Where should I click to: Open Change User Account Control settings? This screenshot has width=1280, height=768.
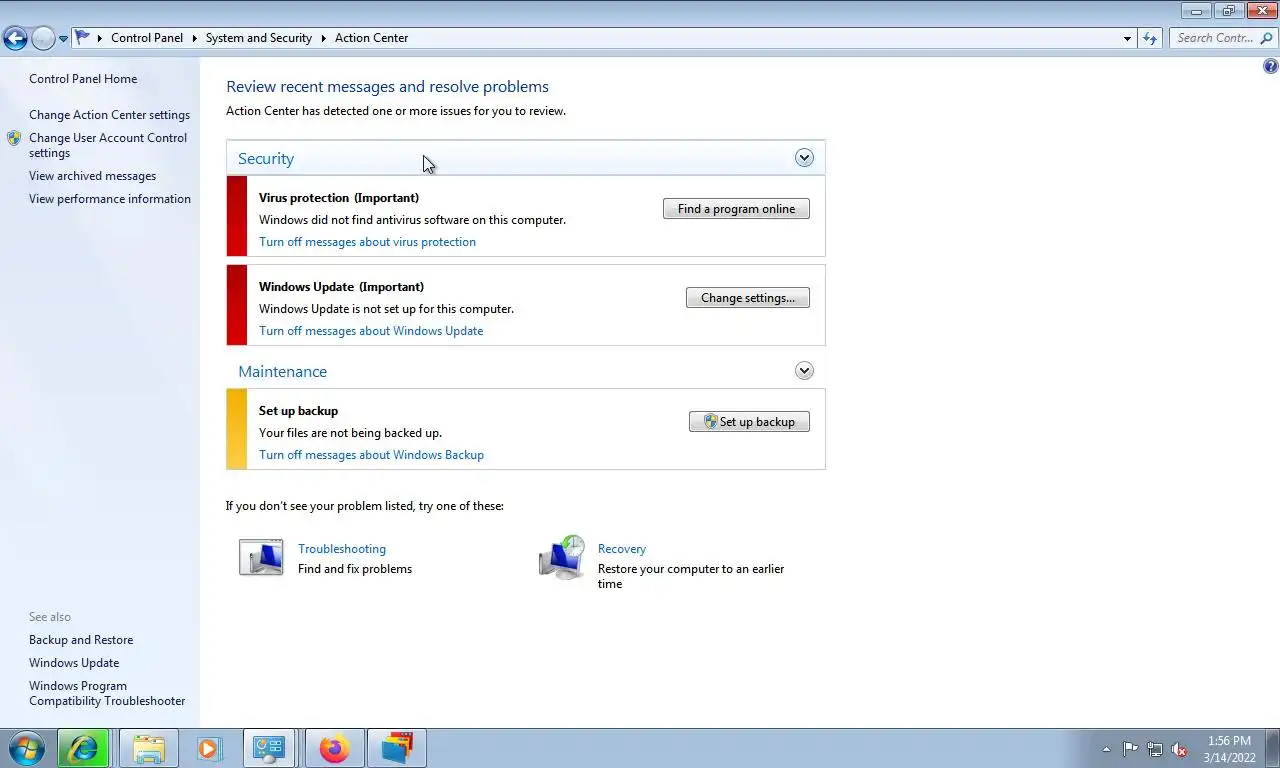coord(108,145)
